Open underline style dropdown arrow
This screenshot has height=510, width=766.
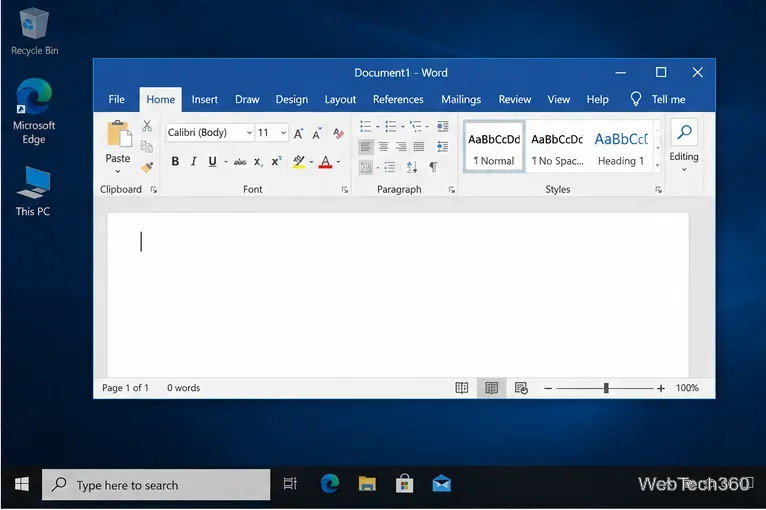coord(226,162)
